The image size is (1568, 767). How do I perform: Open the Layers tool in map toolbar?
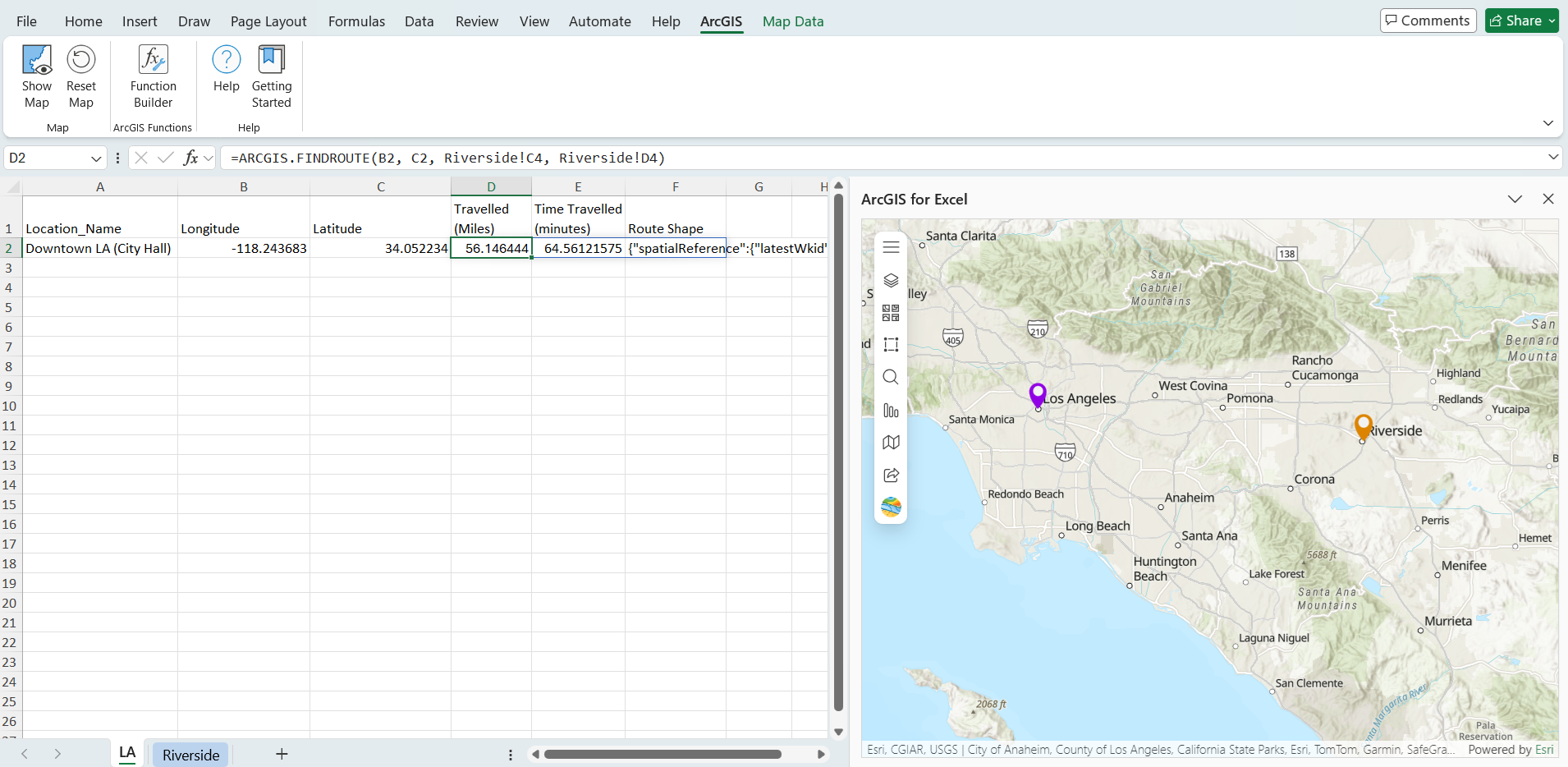click(x=891, y=280)
